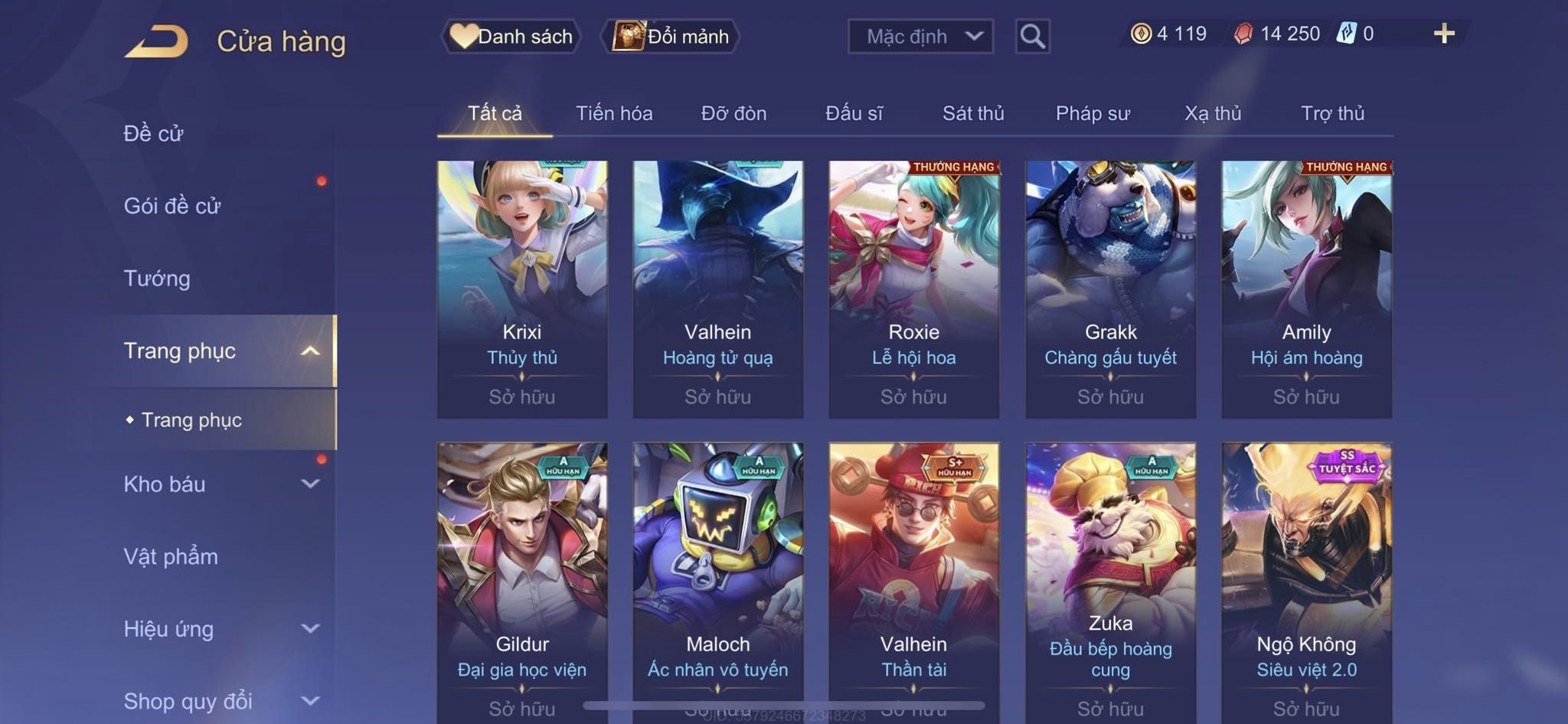Expand the Shop quy đổi section

pyautogui.click(x=310, y=700)
